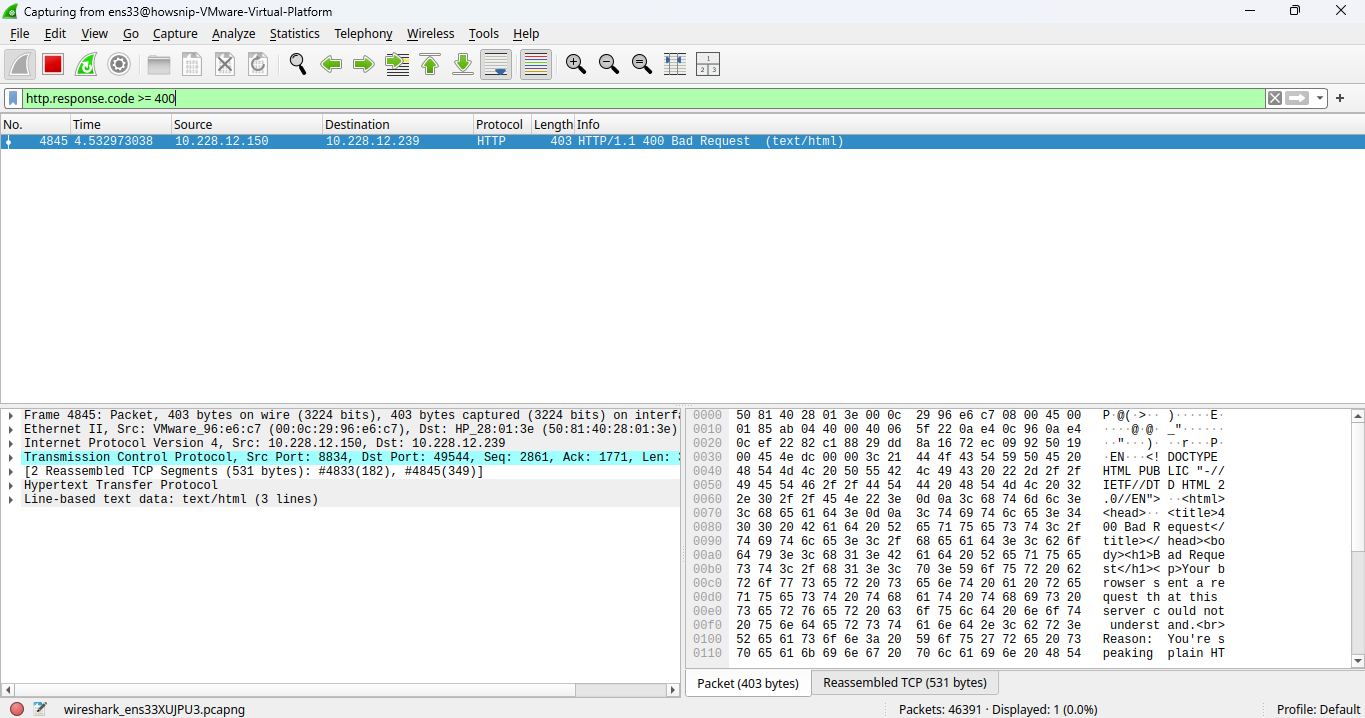
Task: Switch to Reassembled TCP (531 bytes) tab
Action: (x=904, y=683)
